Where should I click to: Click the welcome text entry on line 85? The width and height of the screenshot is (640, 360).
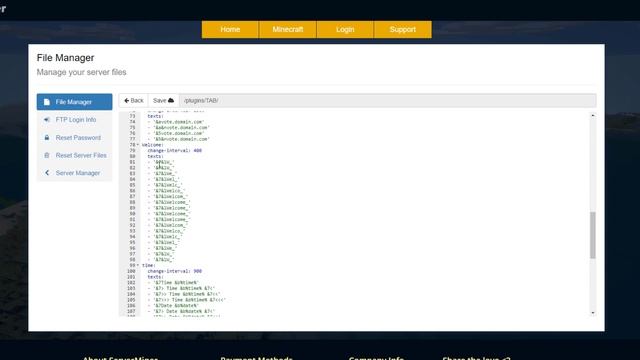(x=168, y=185)
